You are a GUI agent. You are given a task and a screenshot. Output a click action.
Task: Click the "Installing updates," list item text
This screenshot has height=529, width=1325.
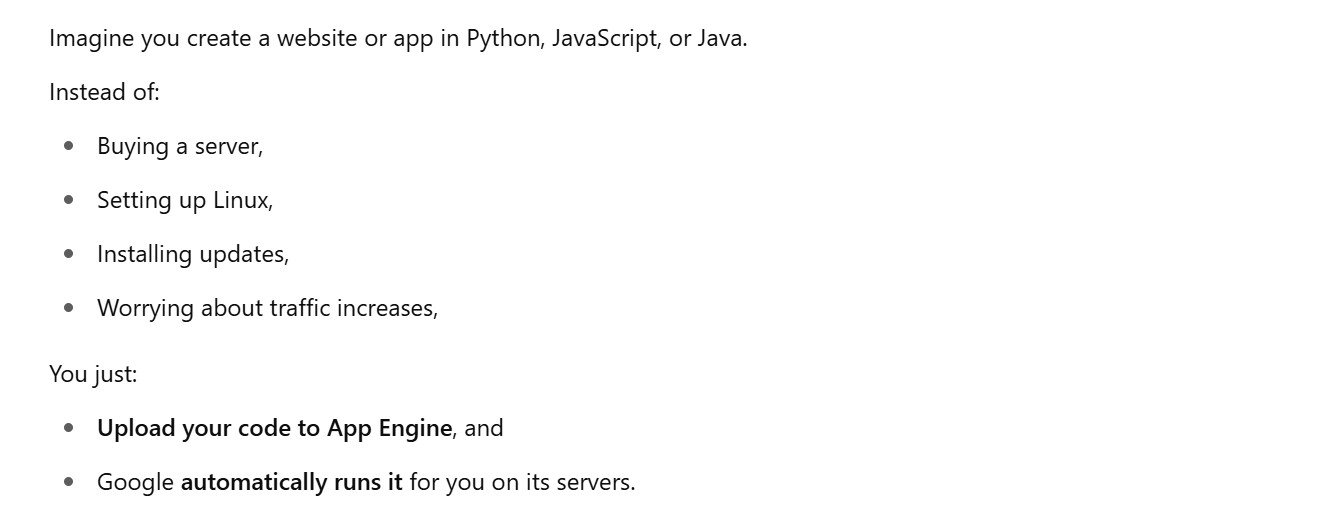coord(192,254)
